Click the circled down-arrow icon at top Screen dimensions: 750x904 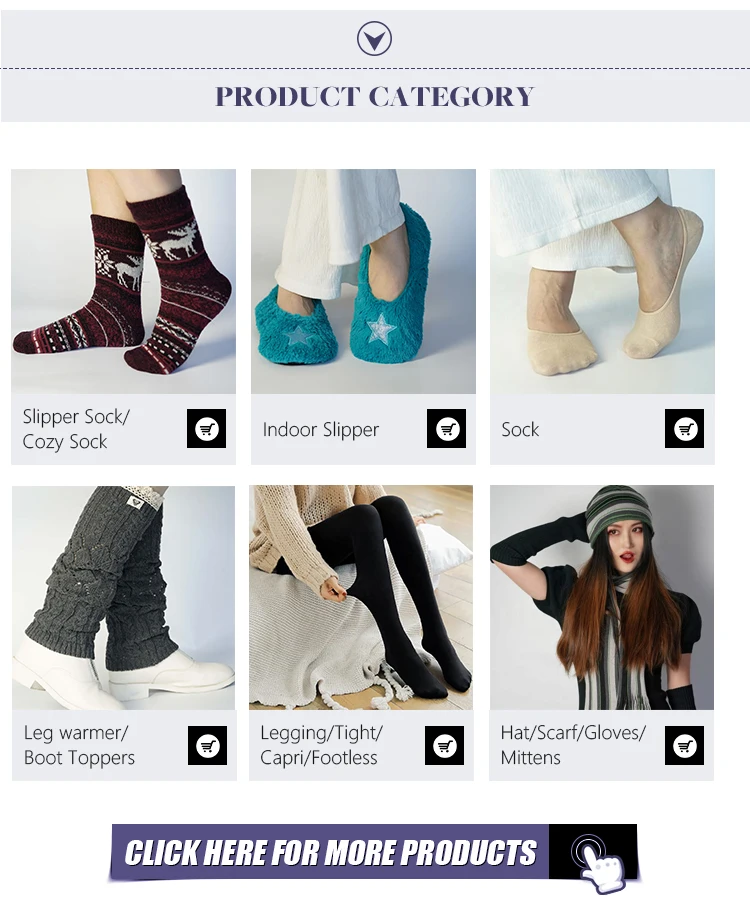pyautogui.click(x=374, y=39)
